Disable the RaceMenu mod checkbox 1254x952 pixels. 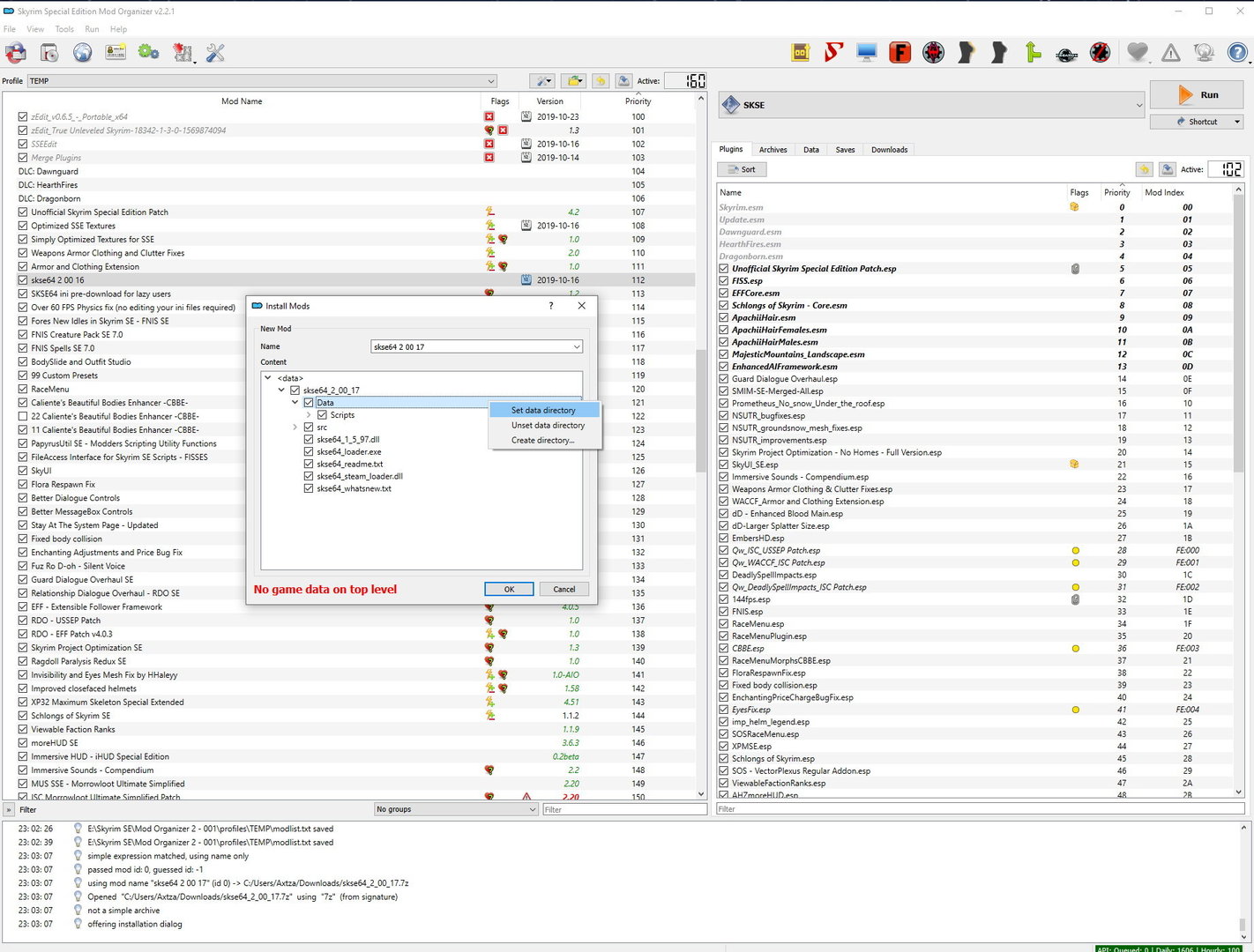[x=23, y=389]
